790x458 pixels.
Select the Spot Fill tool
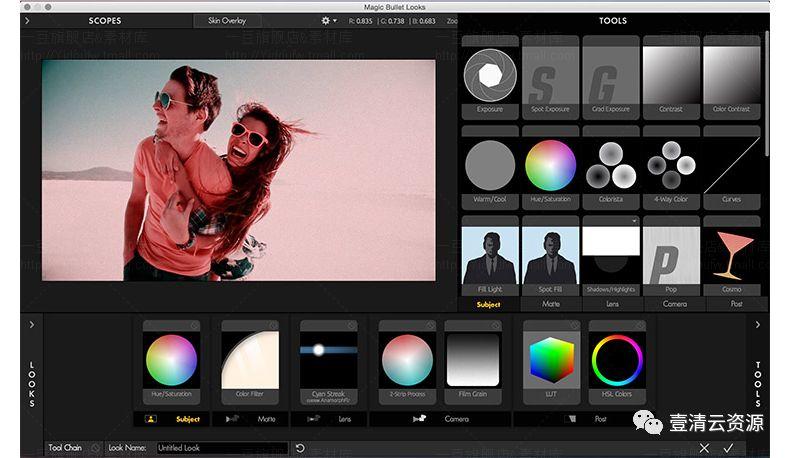[x=550, y=256]
